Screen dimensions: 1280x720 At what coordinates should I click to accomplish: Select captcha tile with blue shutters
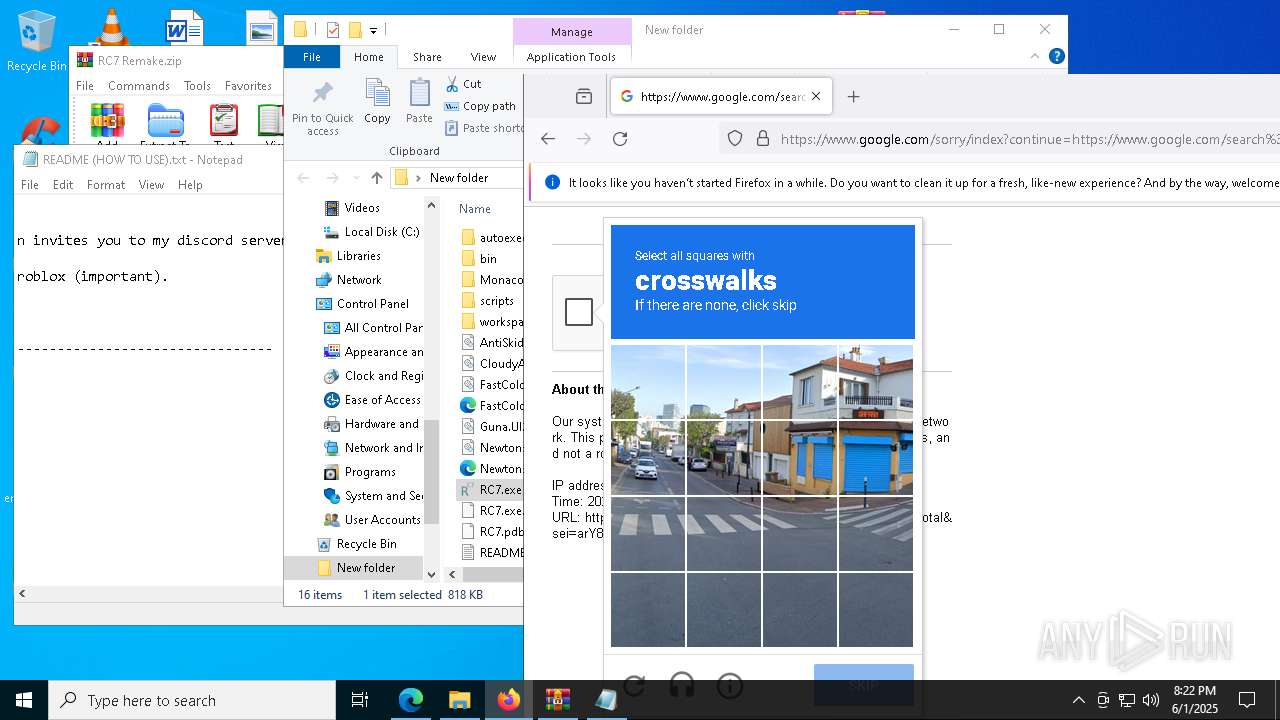click(x=876, y=458)
